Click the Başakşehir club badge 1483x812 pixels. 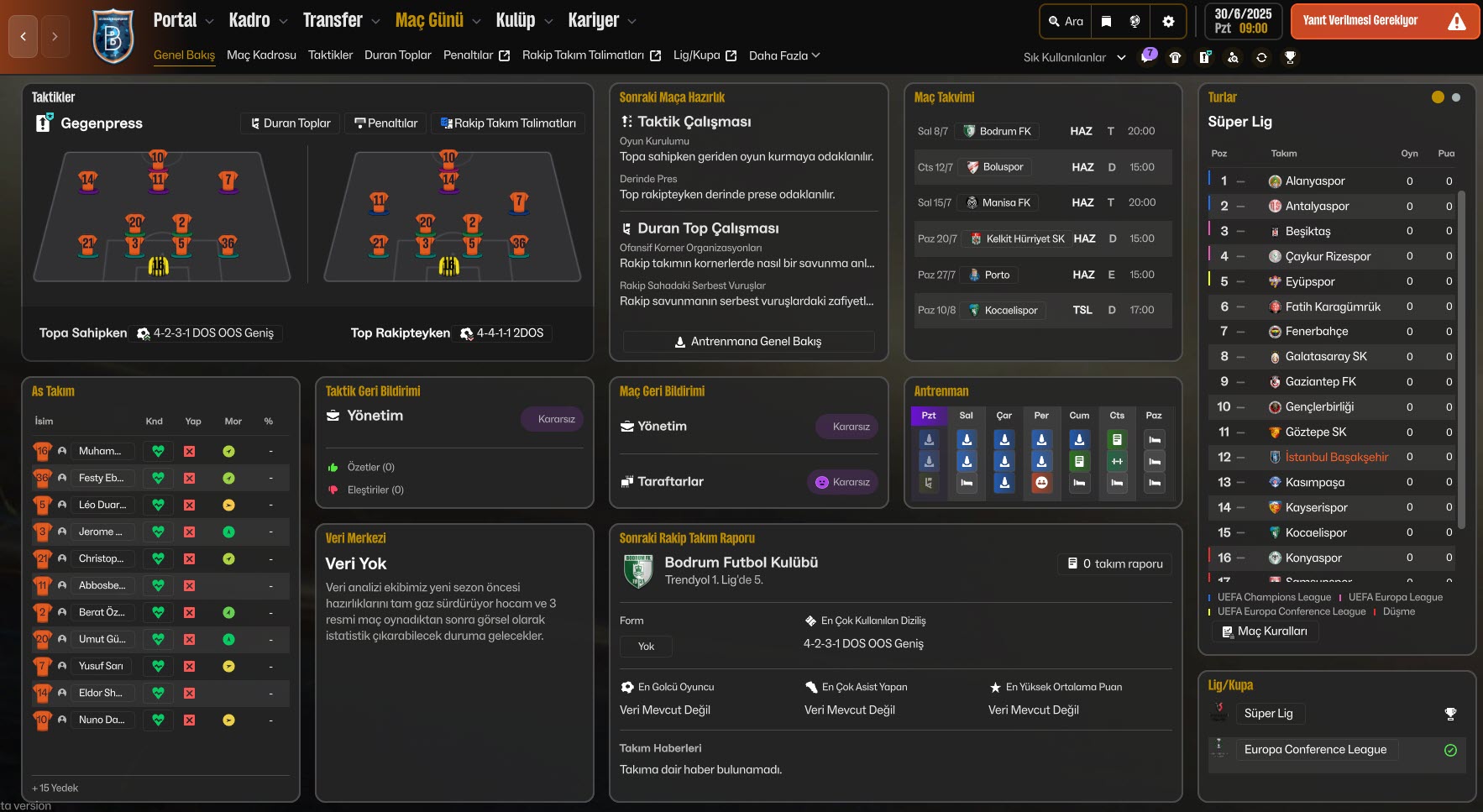click(113, 36)
